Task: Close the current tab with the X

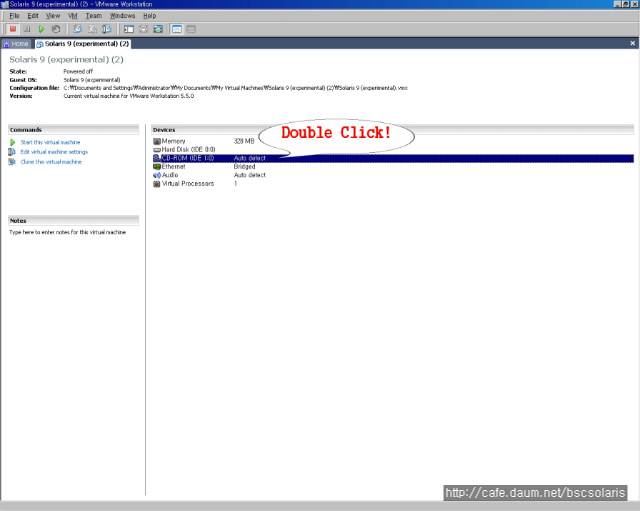Action: [x=632, y=43]
